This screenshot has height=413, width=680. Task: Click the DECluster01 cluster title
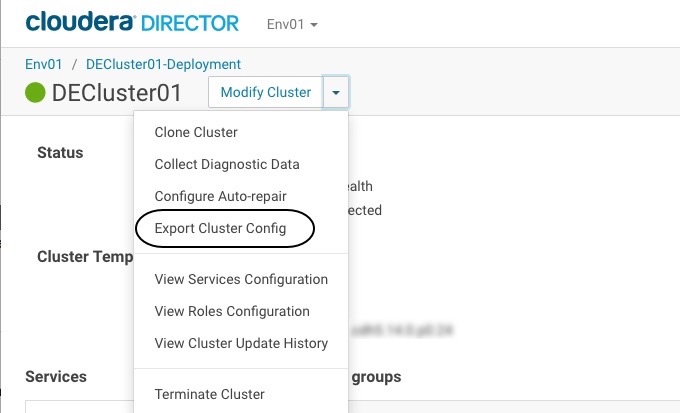click(117, 93)
